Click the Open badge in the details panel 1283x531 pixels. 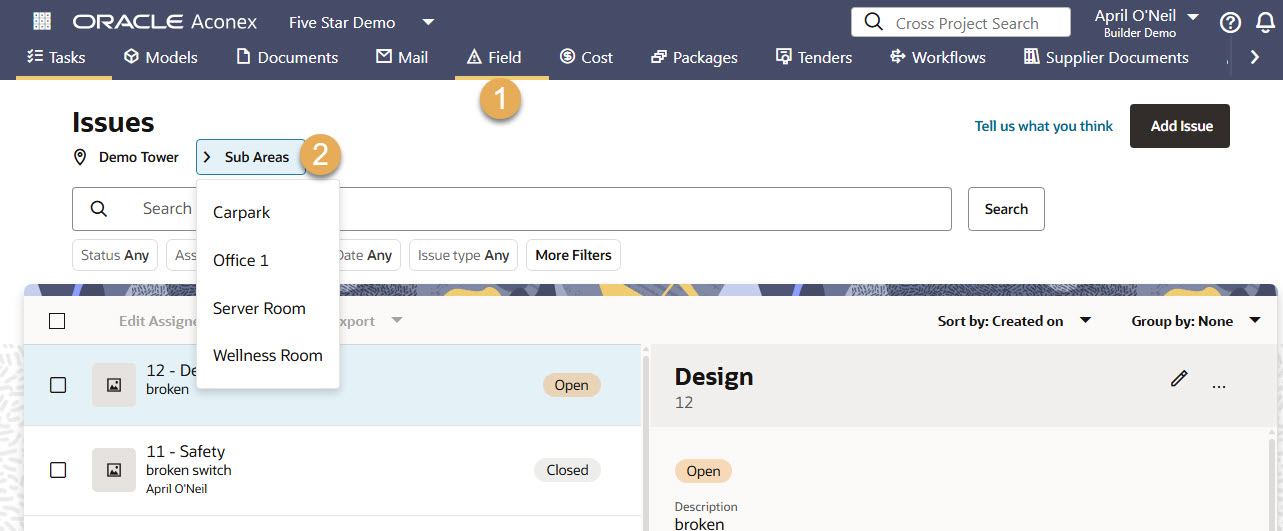click(703, 471)
